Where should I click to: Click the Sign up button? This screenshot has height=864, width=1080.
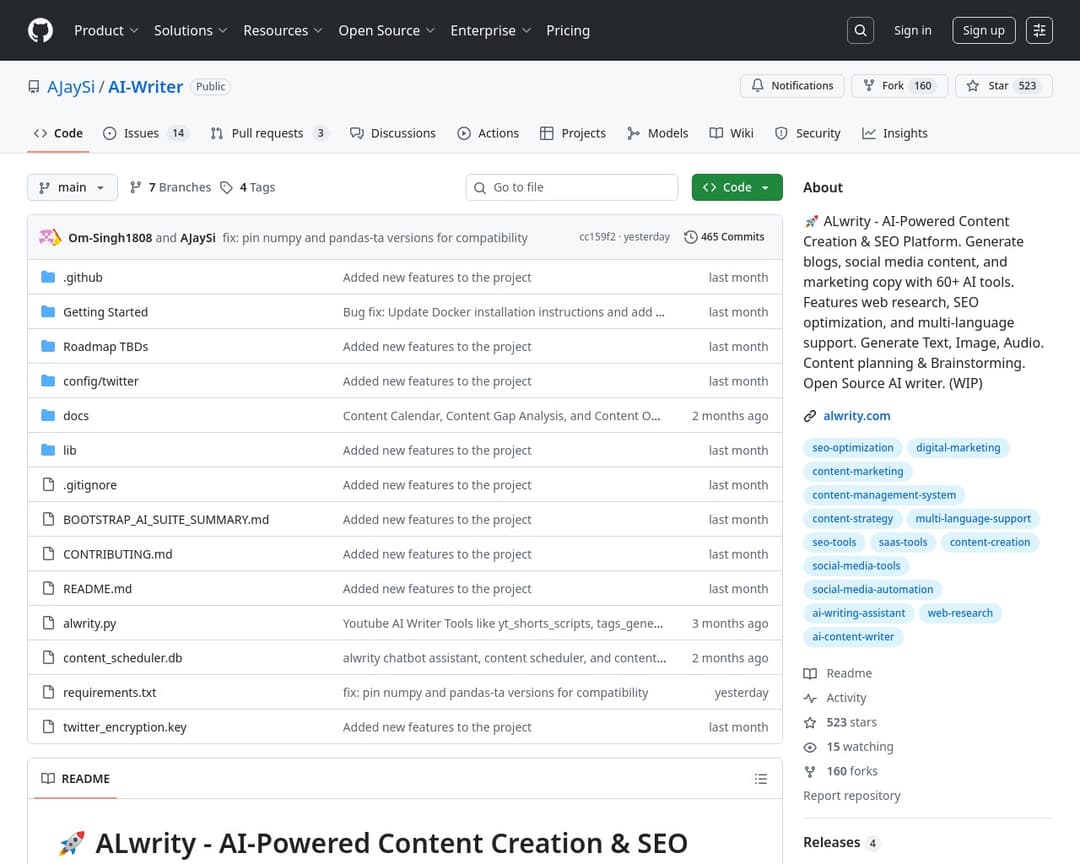983,31
